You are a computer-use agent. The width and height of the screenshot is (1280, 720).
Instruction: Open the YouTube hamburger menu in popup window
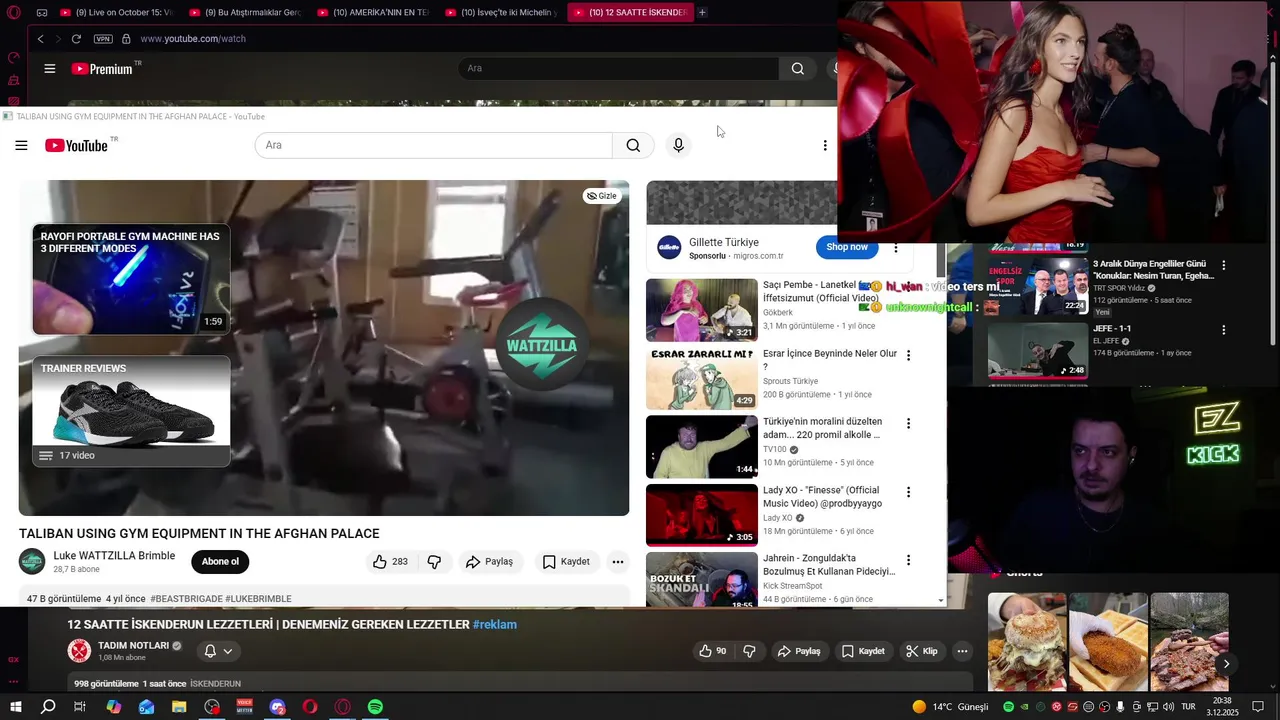pyautogui.click(x=21, y=146)
